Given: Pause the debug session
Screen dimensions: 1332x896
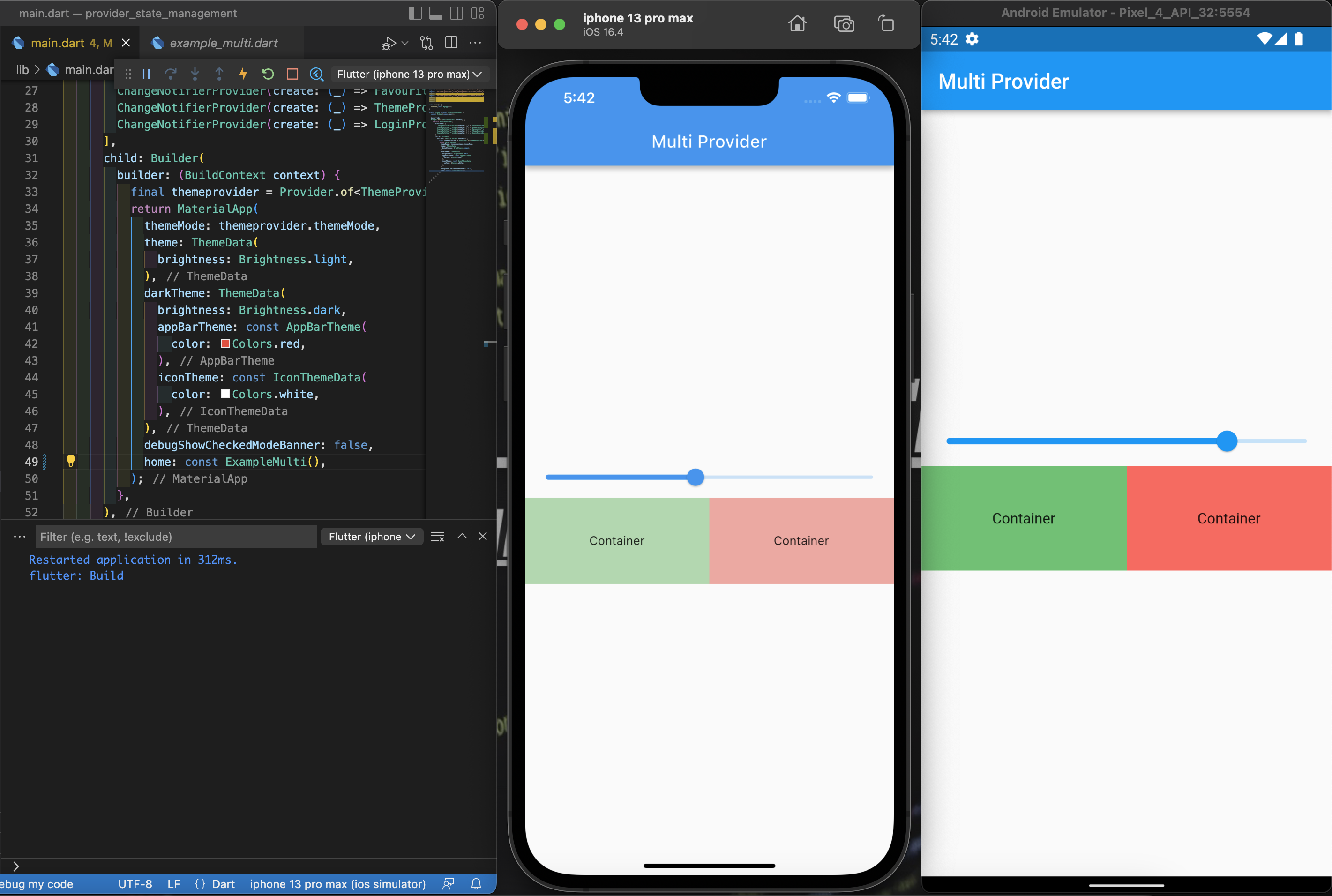Looking at the screenshot, I should [x=146, y=75].
